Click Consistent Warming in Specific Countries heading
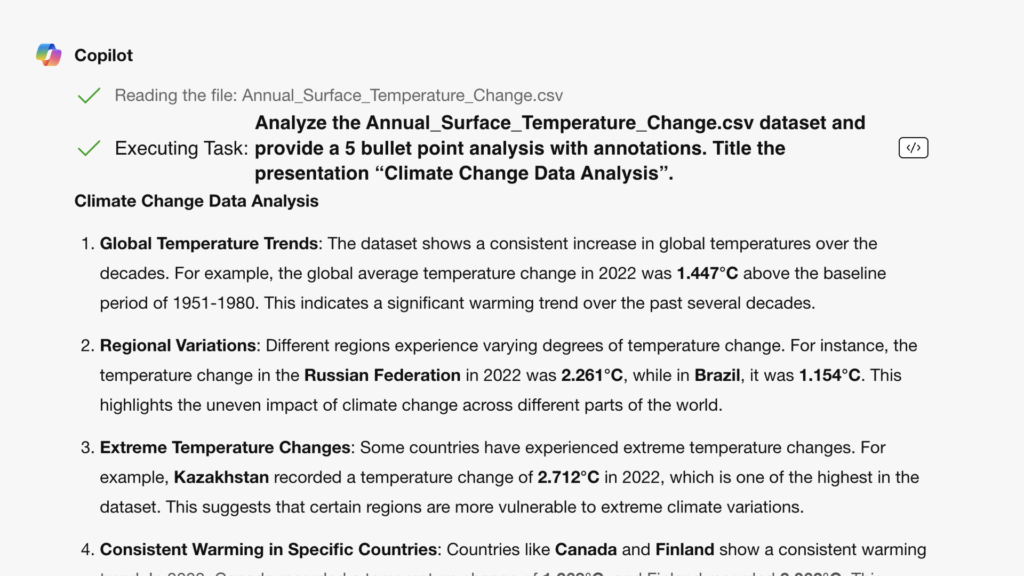The image size is (1024, 576). pos(268,549)
